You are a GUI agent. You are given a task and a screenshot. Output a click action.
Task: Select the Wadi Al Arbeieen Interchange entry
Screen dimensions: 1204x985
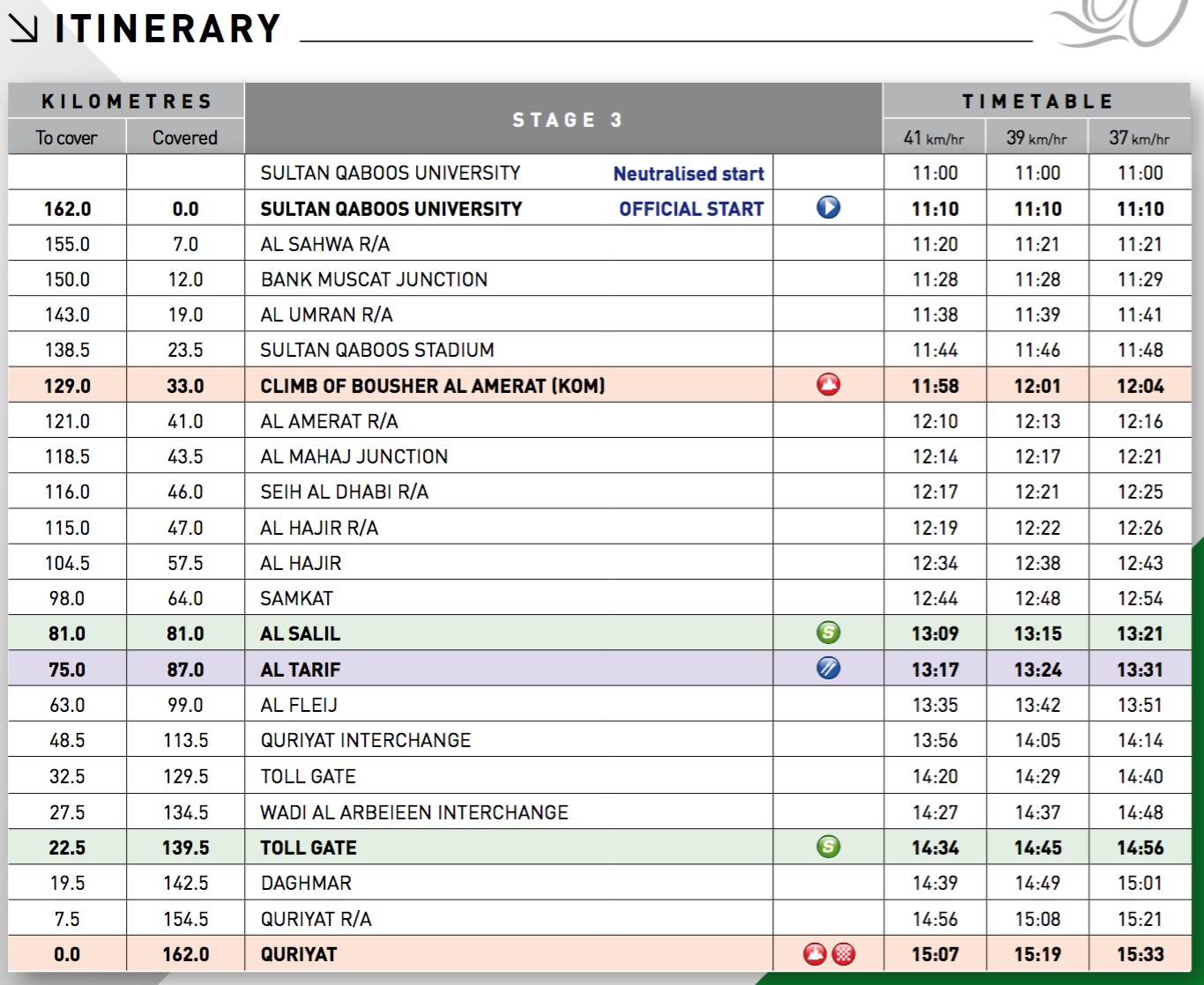(x=414, y=812)
